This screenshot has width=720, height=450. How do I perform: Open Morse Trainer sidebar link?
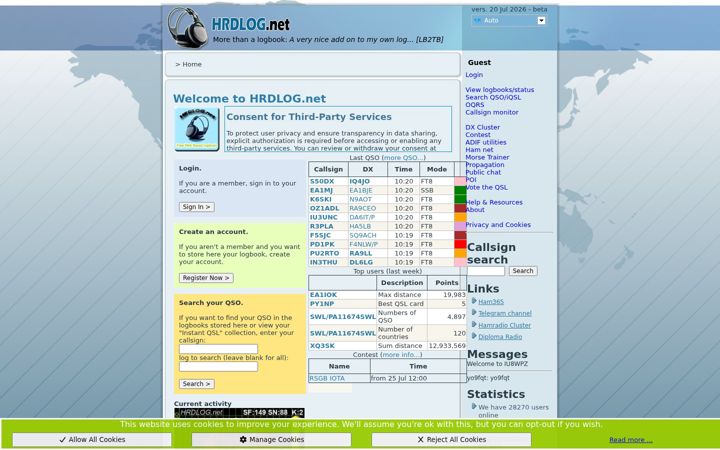(487, 157)
